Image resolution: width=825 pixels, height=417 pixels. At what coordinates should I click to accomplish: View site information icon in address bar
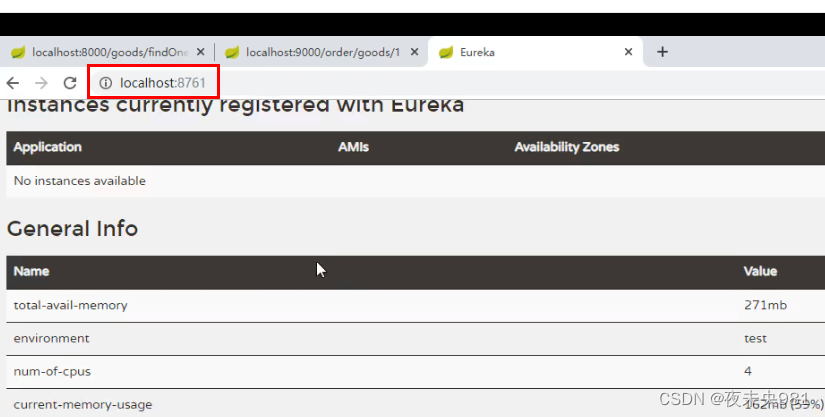tap(106, 83)
